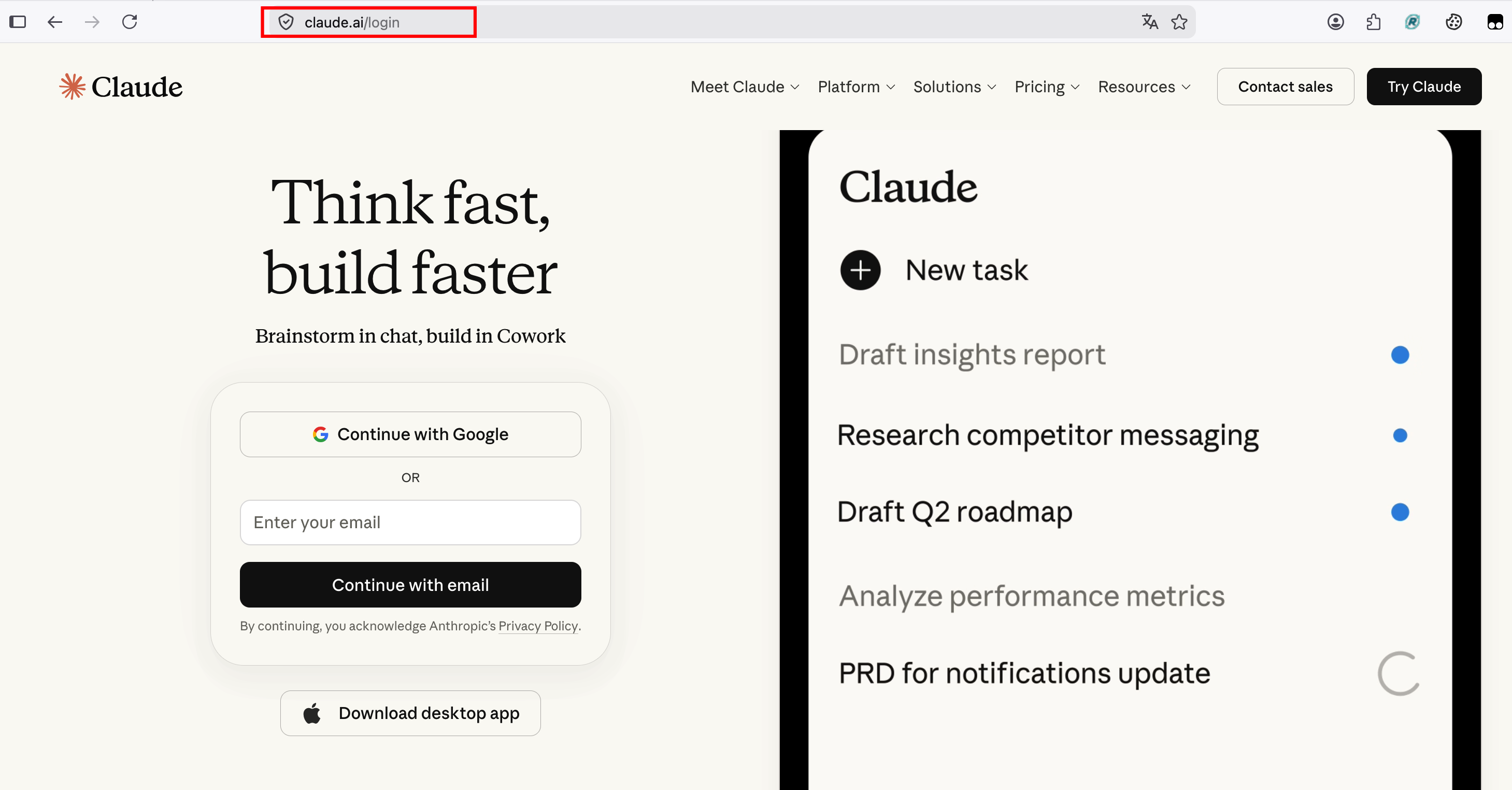Bookmark this page with the star icon
The width and height of the screenshot is (1512, 790).
1179,22
